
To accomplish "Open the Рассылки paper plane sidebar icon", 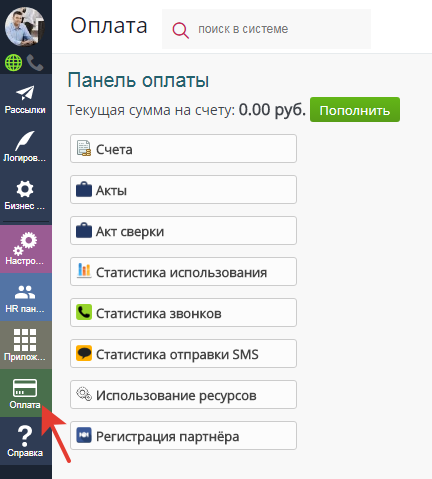I will pyautogui.click(x=25, y=93).
